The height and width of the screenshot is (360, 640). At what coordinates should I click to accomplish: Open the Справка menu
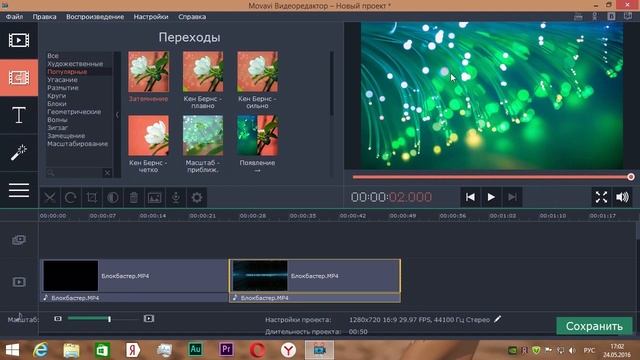192,17
